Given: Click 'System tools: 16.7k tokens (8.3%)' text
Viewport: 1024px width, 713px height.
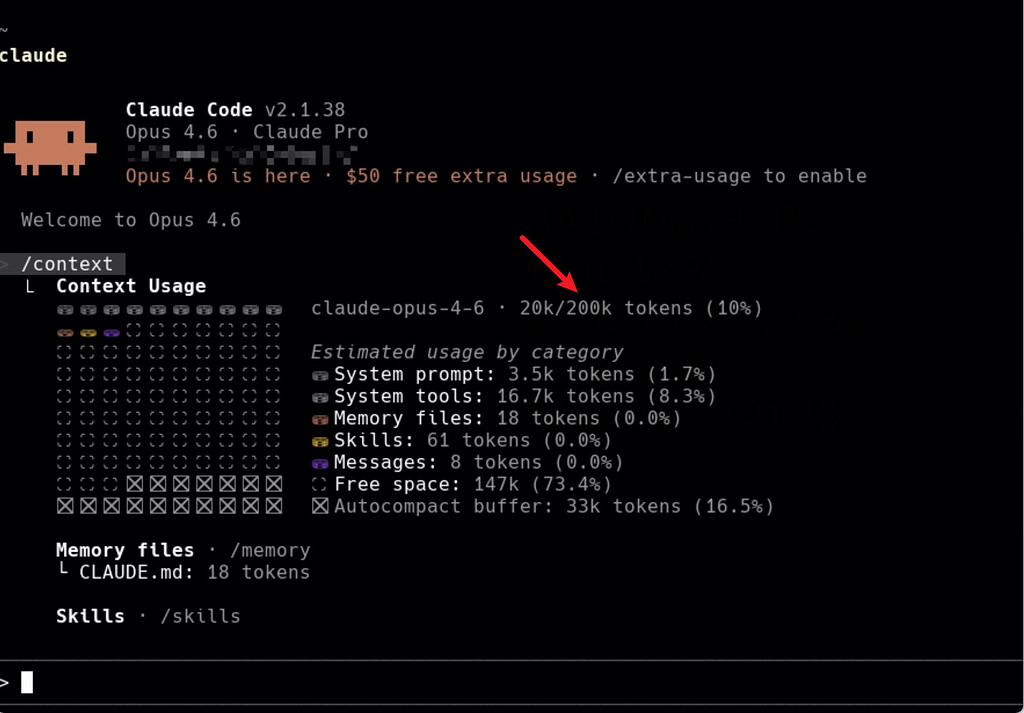Looking at the screenshot, I should [525, 397].
